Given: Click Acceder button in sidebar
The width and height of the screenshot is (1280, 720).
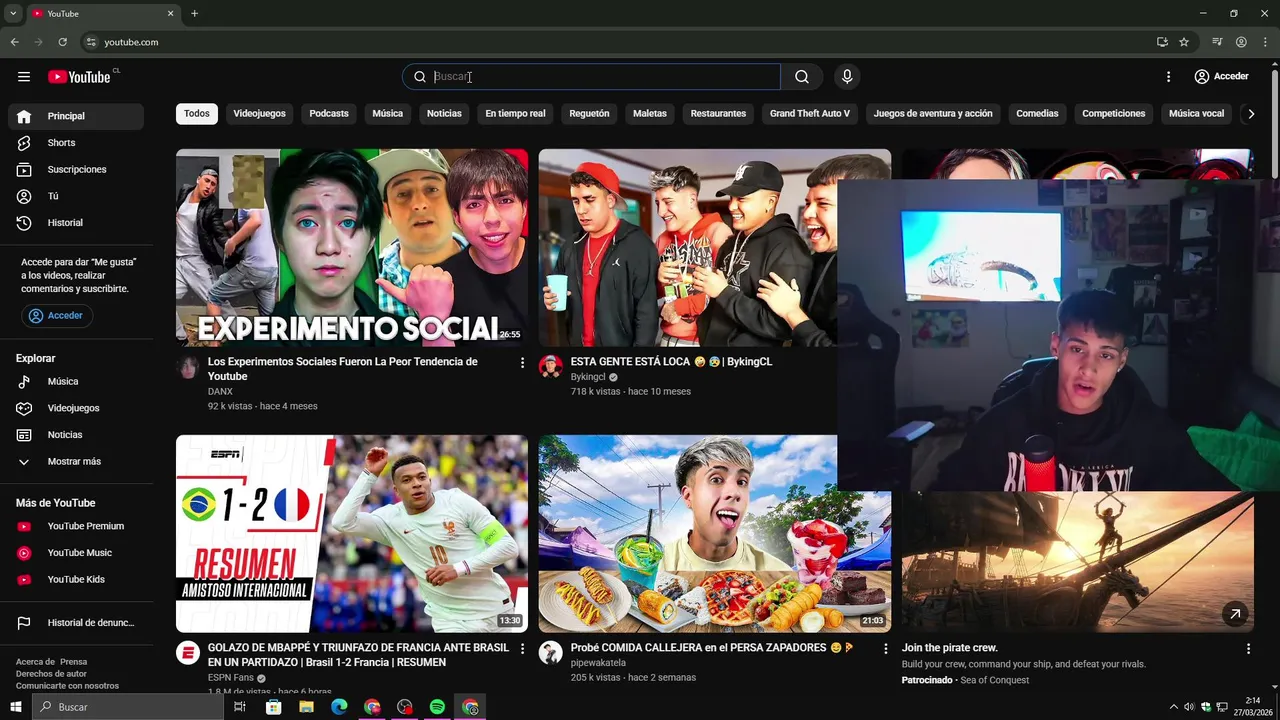Looking at the screenshot, I should pos(57,316).
